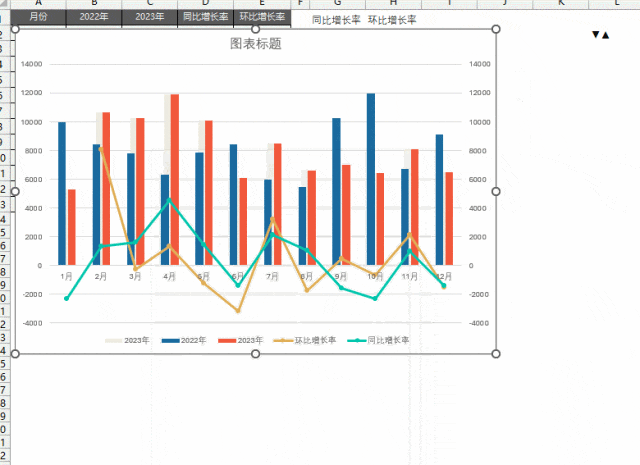Click the ▼ down triangle symbol

(x=596, y=35)
